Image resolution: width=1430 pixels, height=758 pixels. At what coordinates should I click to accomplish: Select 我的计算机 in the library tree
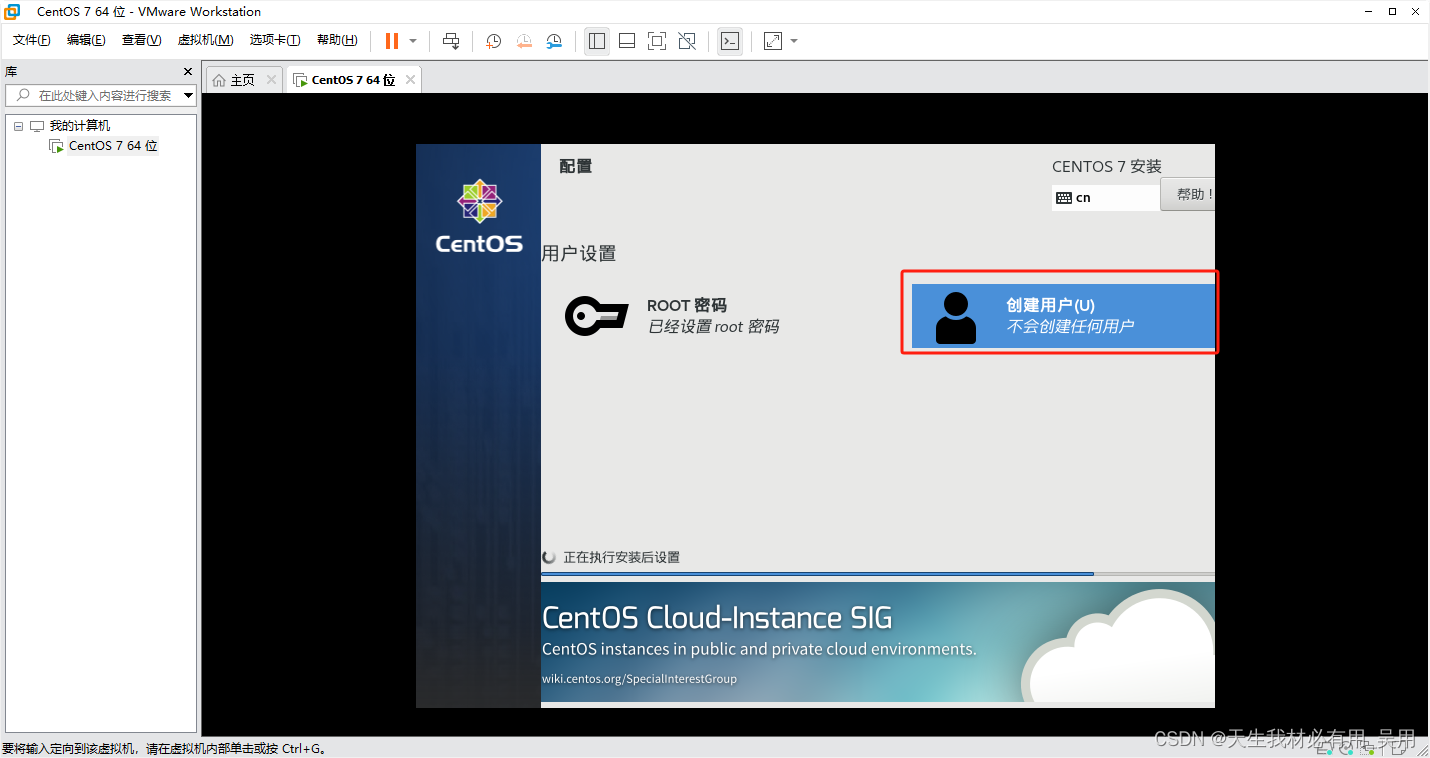click(x=79, y=126)
